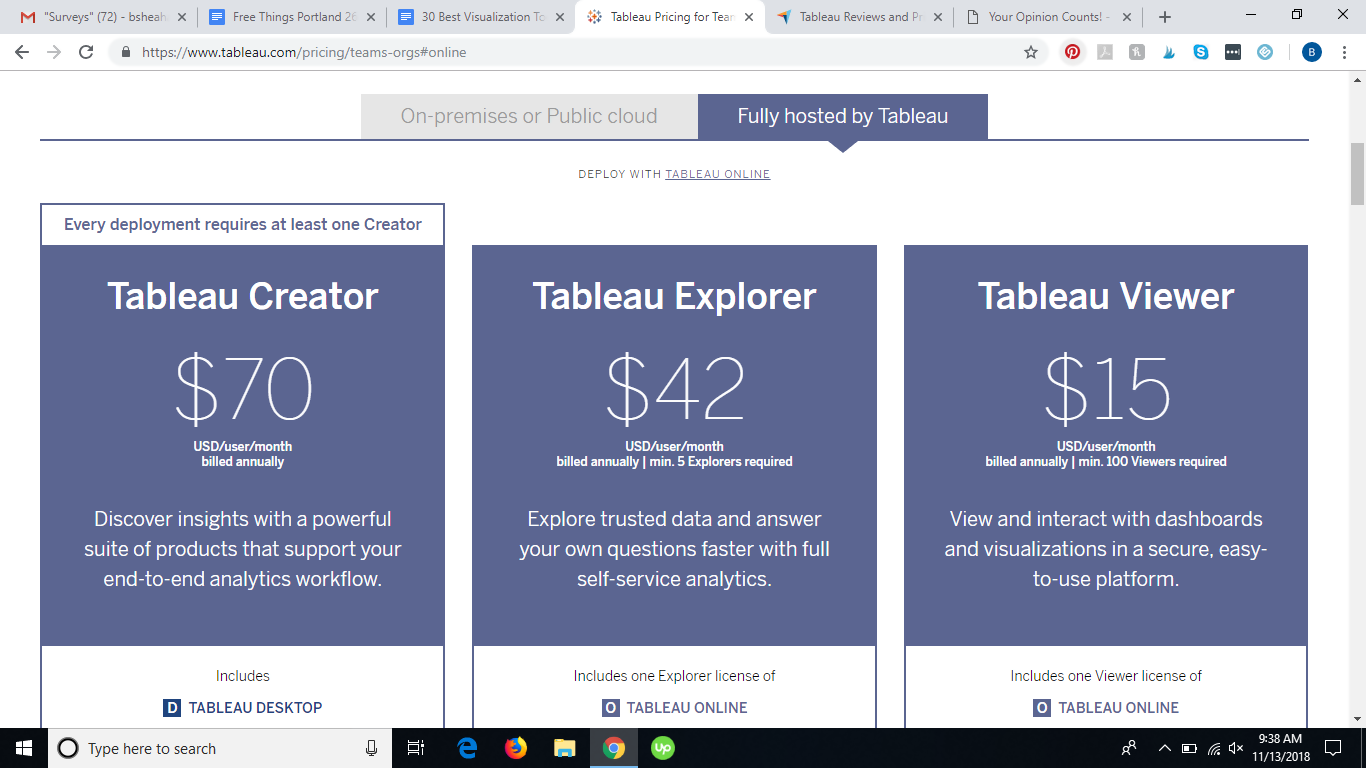Screen dimensions: 1366x768
Task: Open File Explorer from the taskbar
Action: point(565,748)
